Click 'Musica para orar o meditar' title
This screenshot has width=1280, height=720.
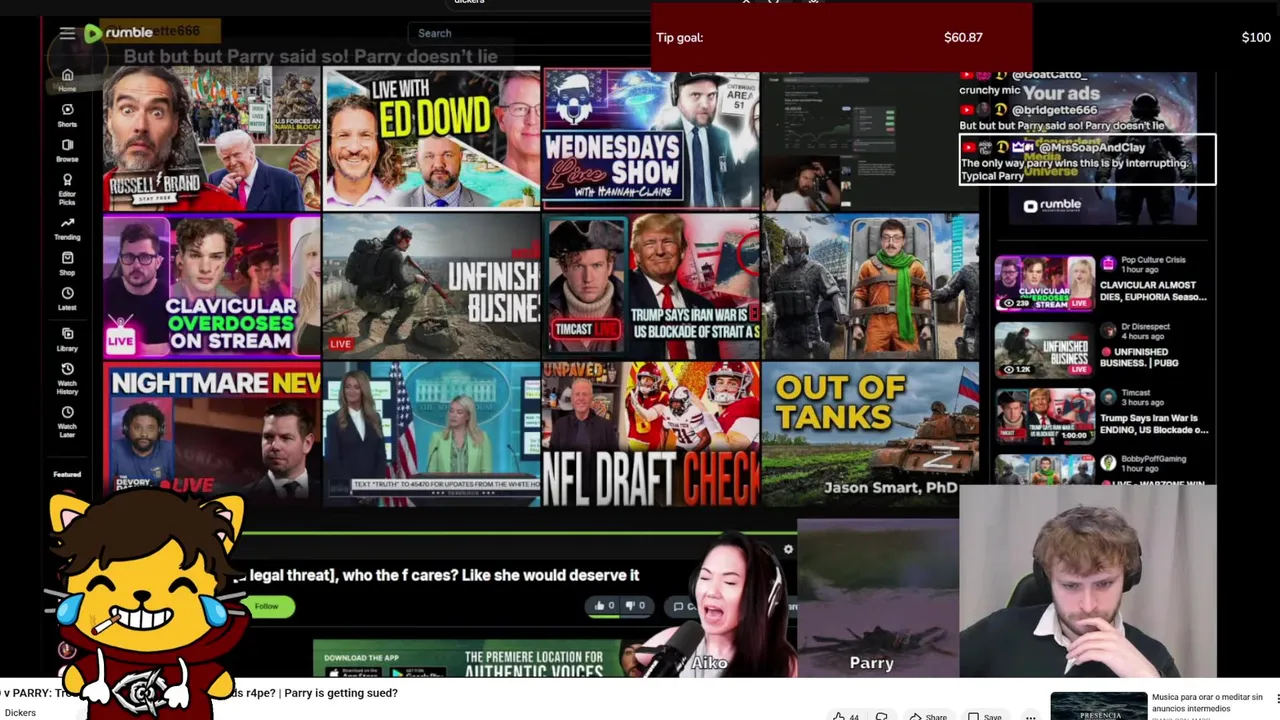1205,702
